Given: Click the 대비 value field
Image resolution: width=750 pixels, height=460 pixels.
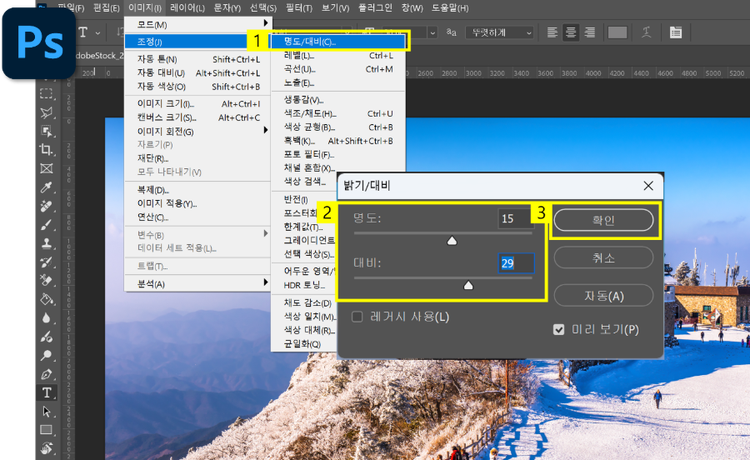Looking at the screenshot, I should (516, 263).
